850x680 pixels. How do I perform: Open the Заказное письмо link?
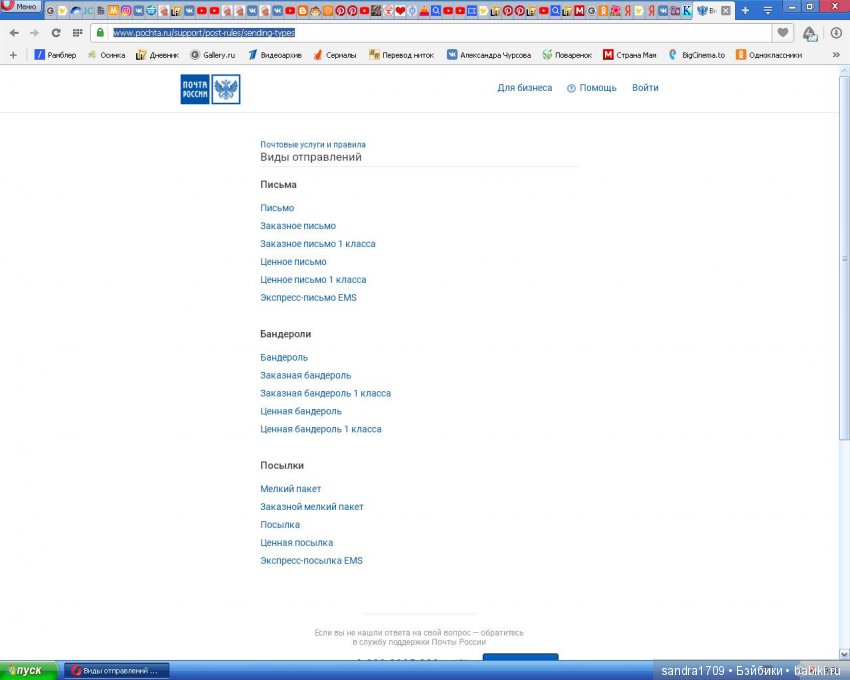point(298,226)
